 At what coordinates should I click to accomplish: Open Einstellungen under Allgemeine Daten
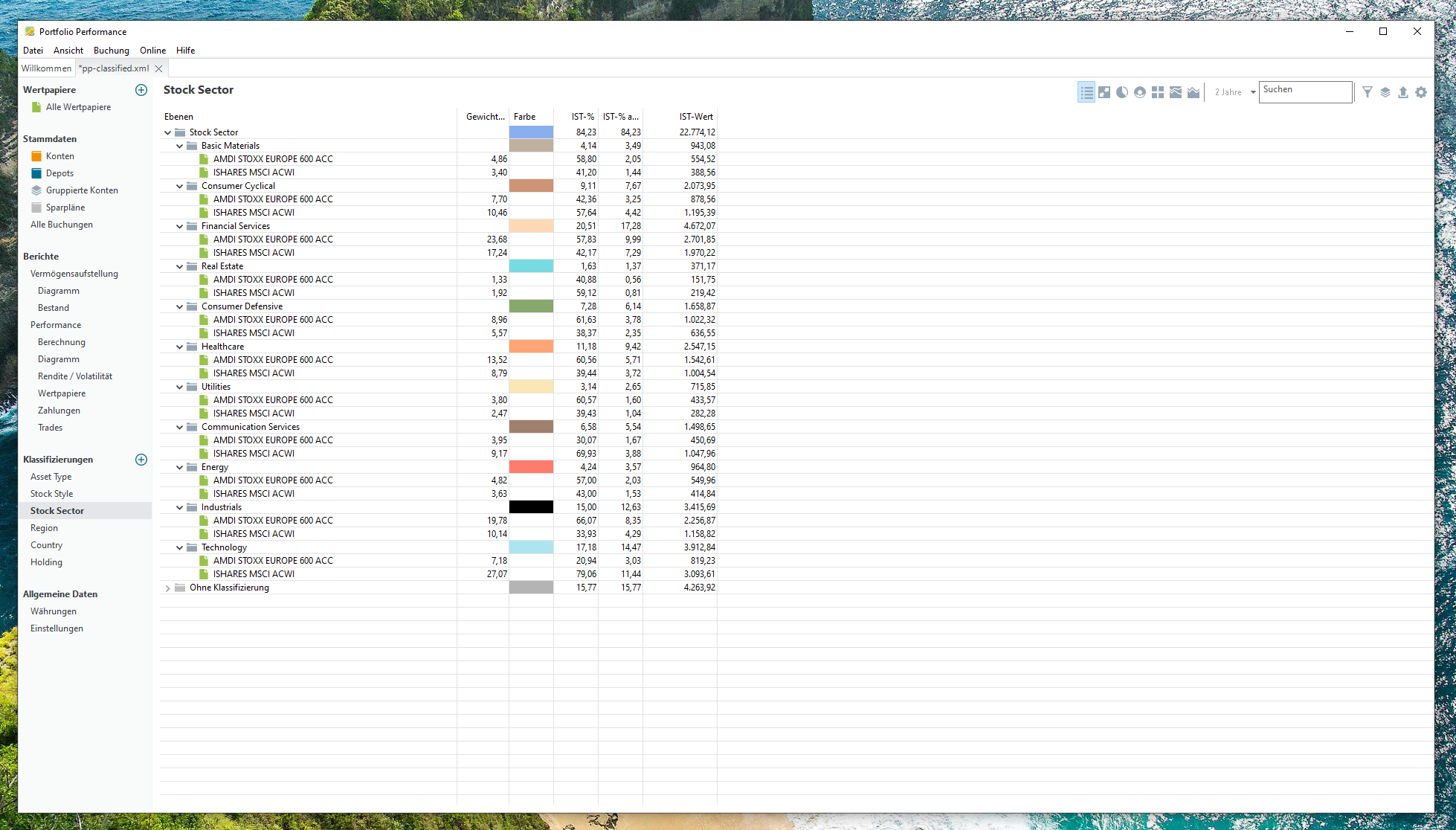57,628
